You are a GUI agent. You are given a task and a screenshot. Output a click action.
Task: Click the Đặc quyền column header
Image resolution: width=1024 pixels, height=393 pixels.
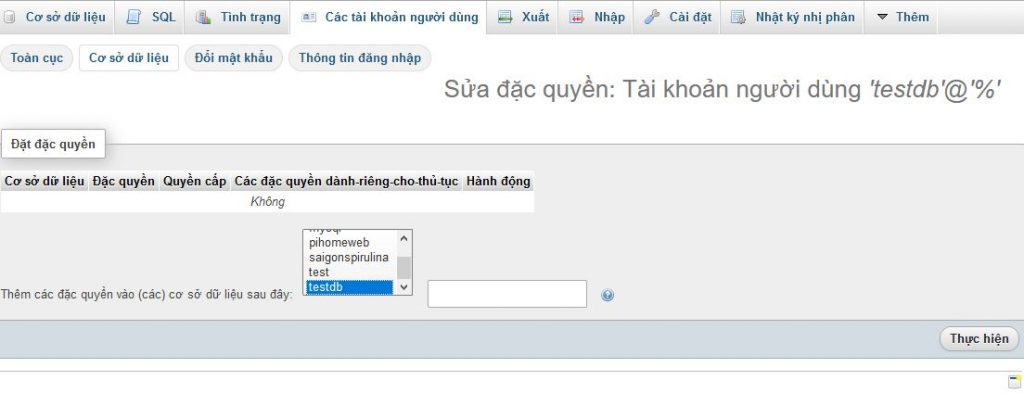[123, 181]
